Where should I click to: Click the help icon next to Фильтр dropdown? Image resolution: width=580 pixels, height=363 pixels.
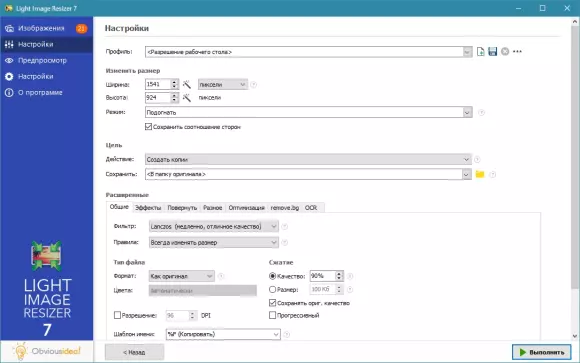[x=284, y=226]
